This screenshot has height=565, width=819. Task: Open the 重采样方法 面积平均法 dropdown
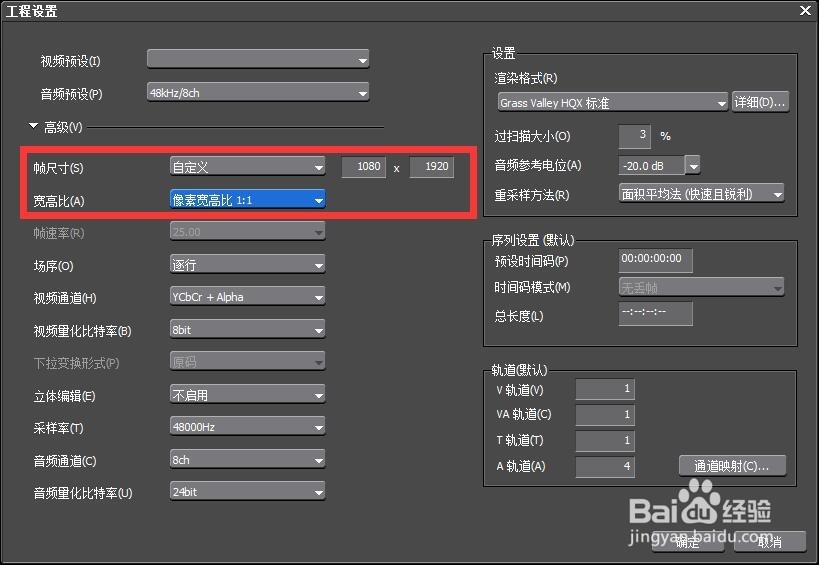coord(701,194)
